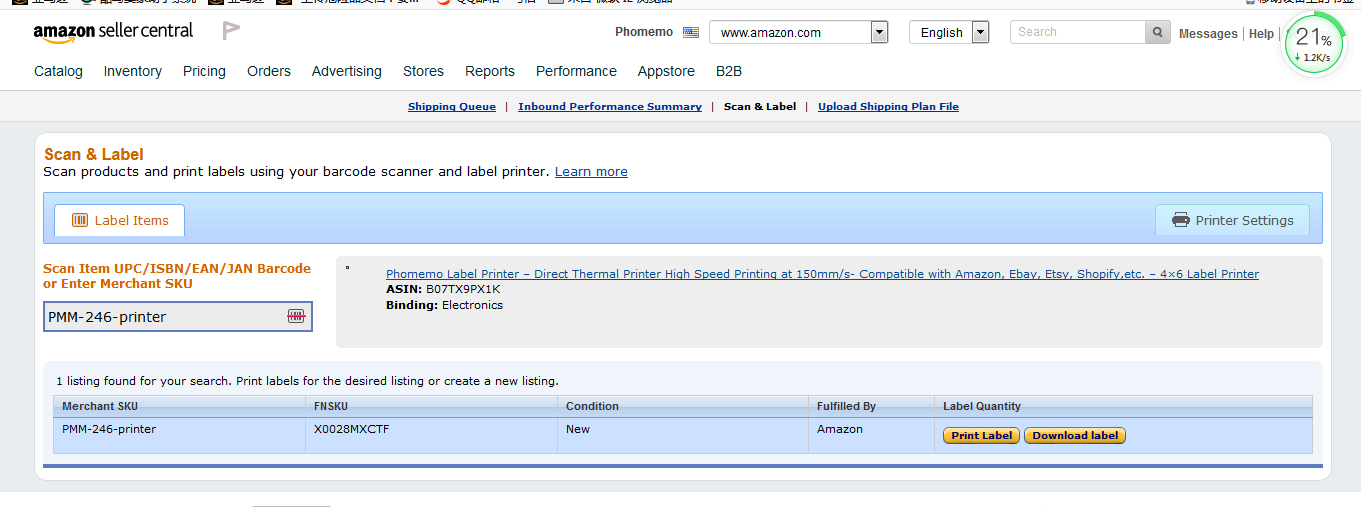Open the Stores menu

pos(423,71)
